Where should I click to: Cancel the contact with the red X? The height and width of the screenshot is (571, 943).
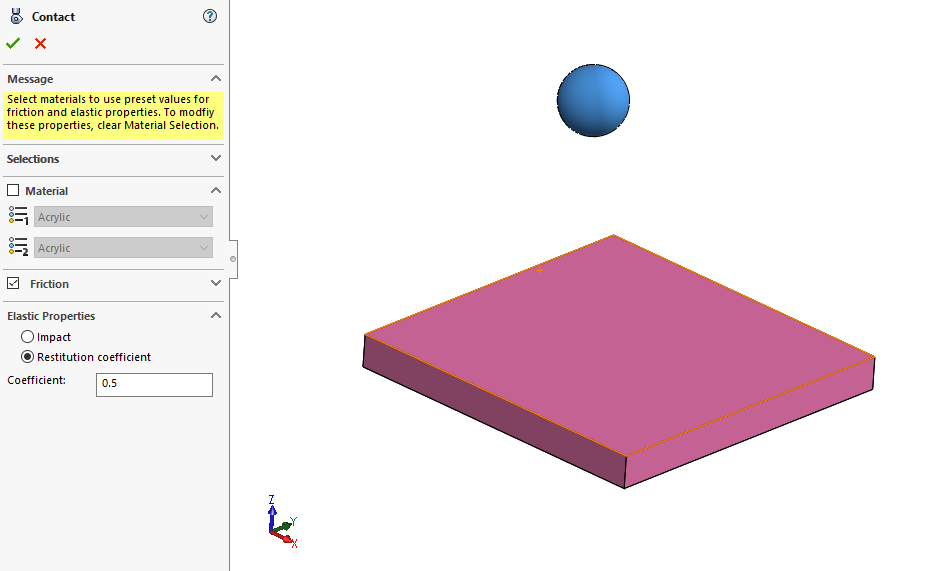[40, 43]
